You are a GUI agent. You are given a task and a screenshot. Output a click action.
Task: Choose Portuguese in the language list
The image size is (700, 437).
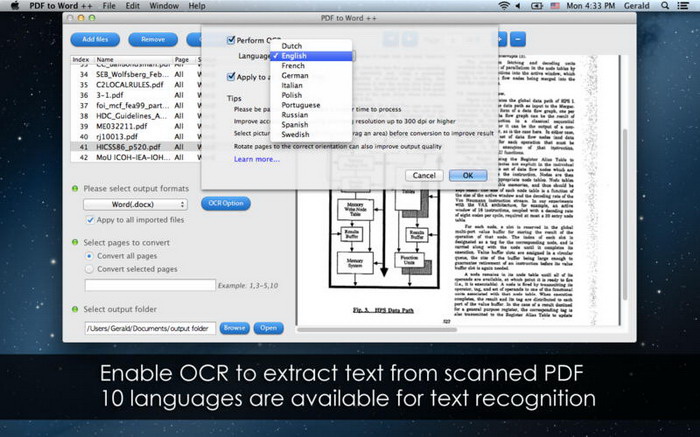[x=311, y=105]
